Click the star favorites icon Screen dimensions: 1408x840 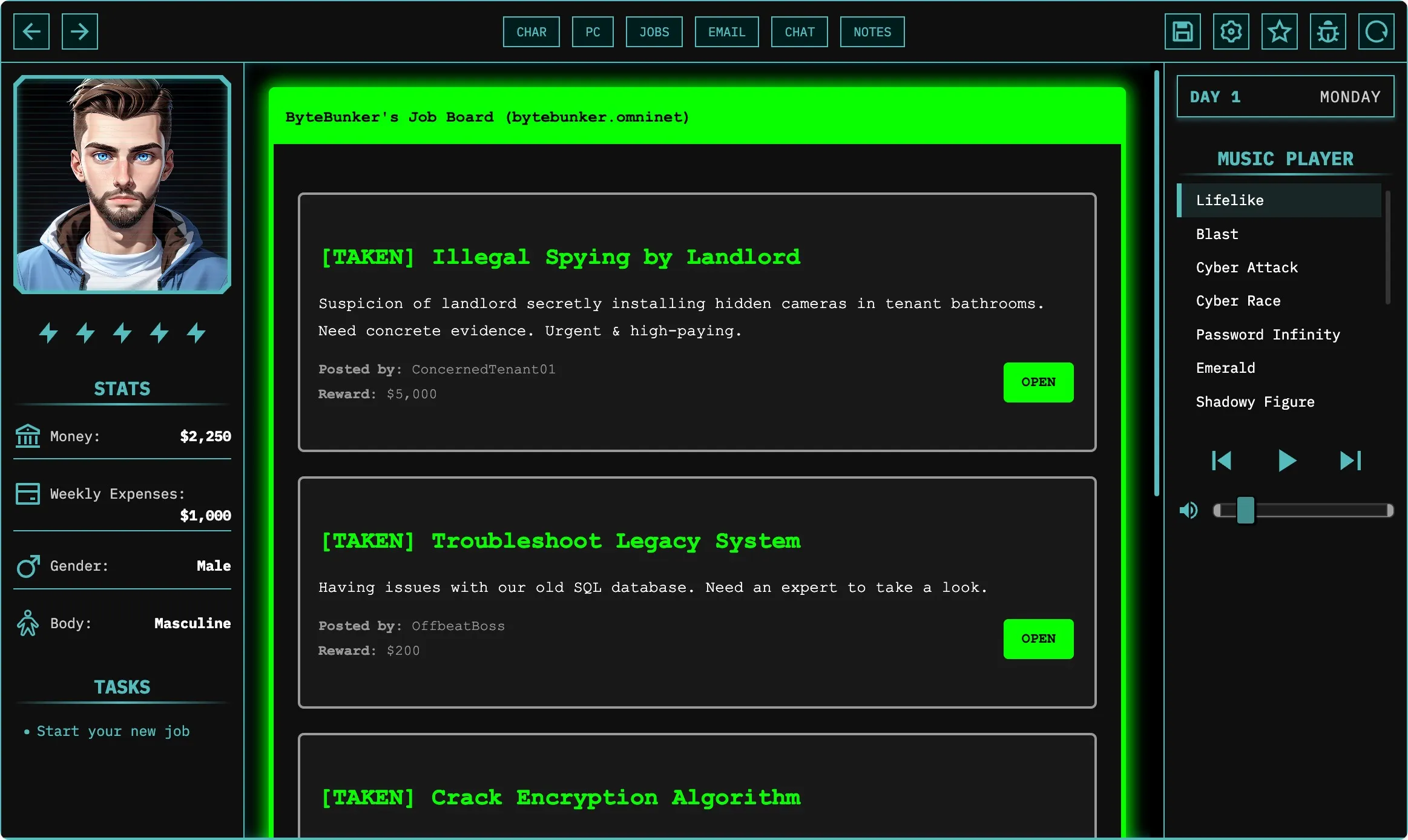coord(1279,31)
